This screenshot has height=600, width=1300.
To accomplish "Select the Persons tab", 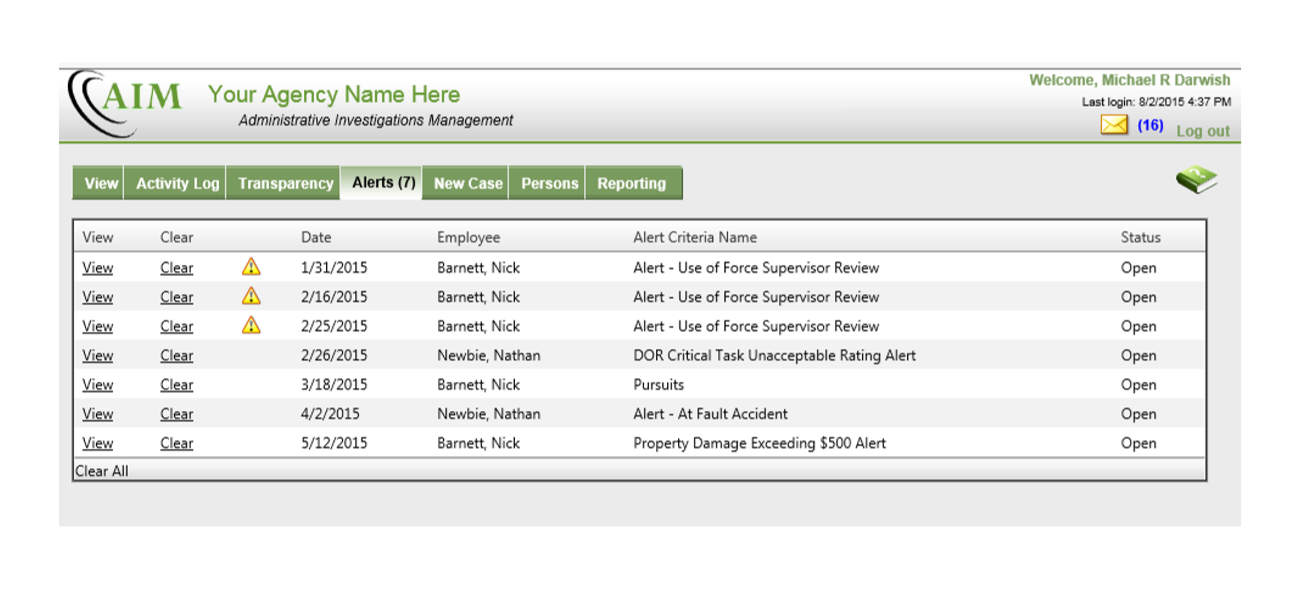I will tap(549, 183).
